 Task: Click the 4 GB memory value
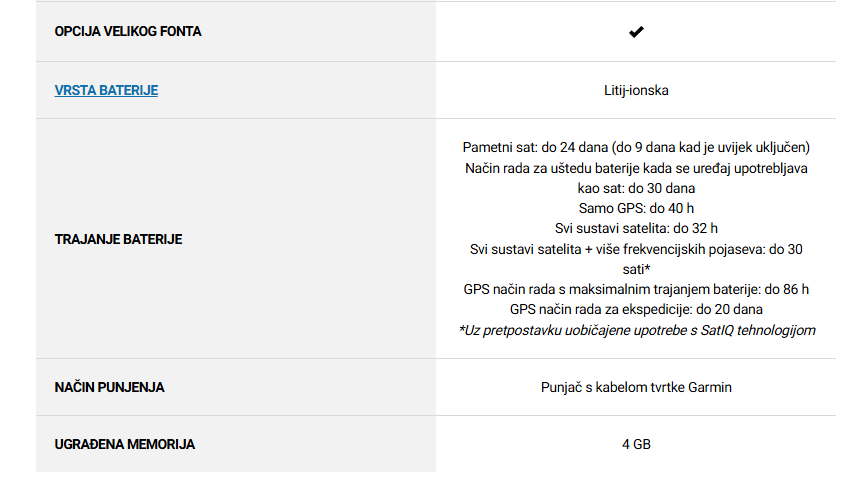(x=636, y=444)
